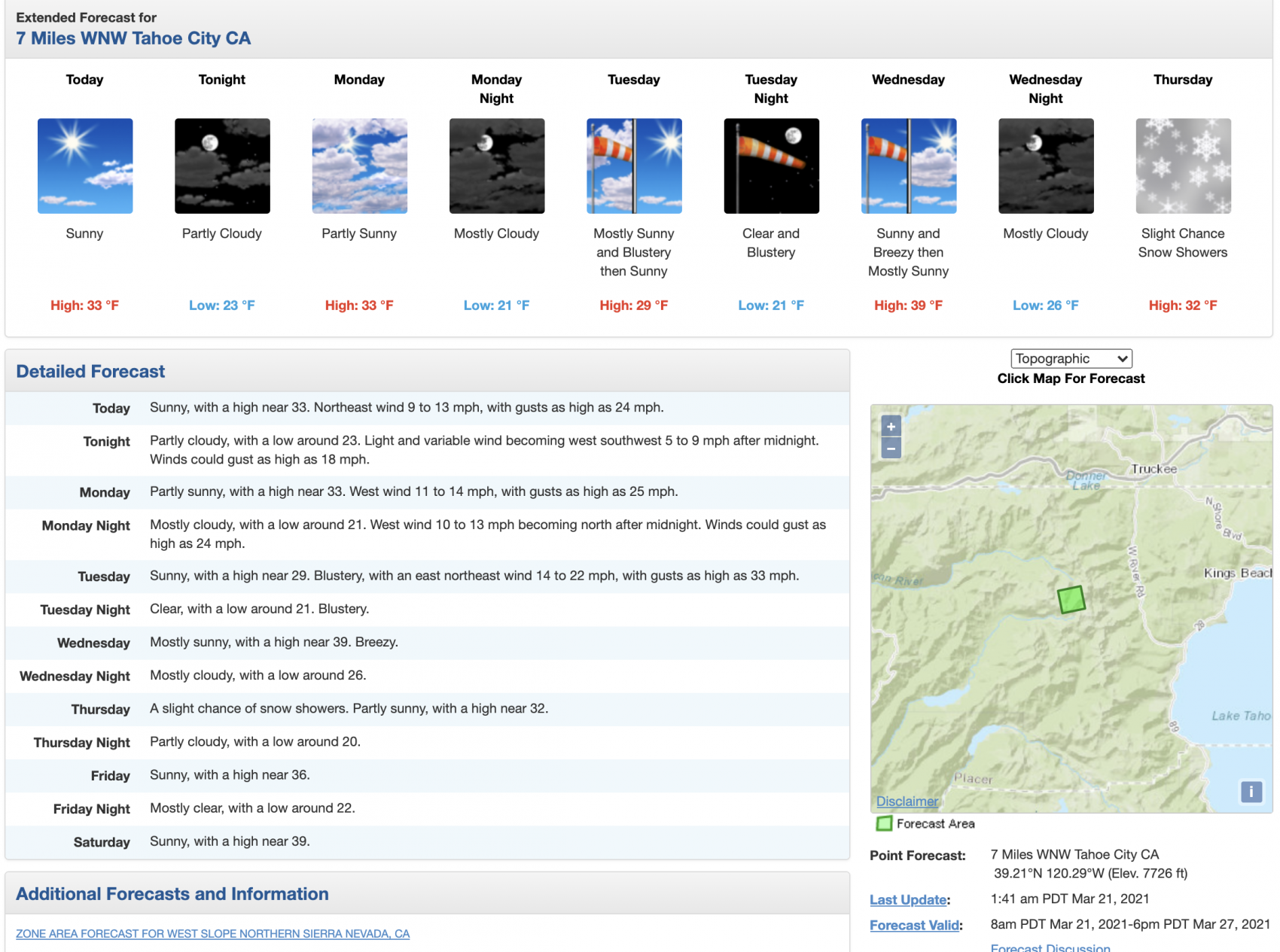Screen dimensions: 1280x952
Task: Open the map info button
Action: pos(1251,792)
